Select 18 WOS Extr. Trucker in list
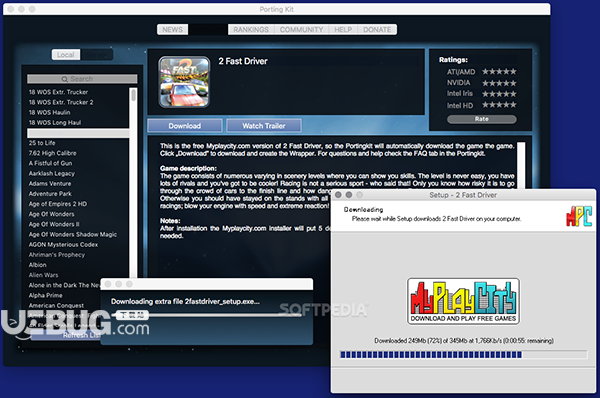The image size is (600, 398). point(59,92)
